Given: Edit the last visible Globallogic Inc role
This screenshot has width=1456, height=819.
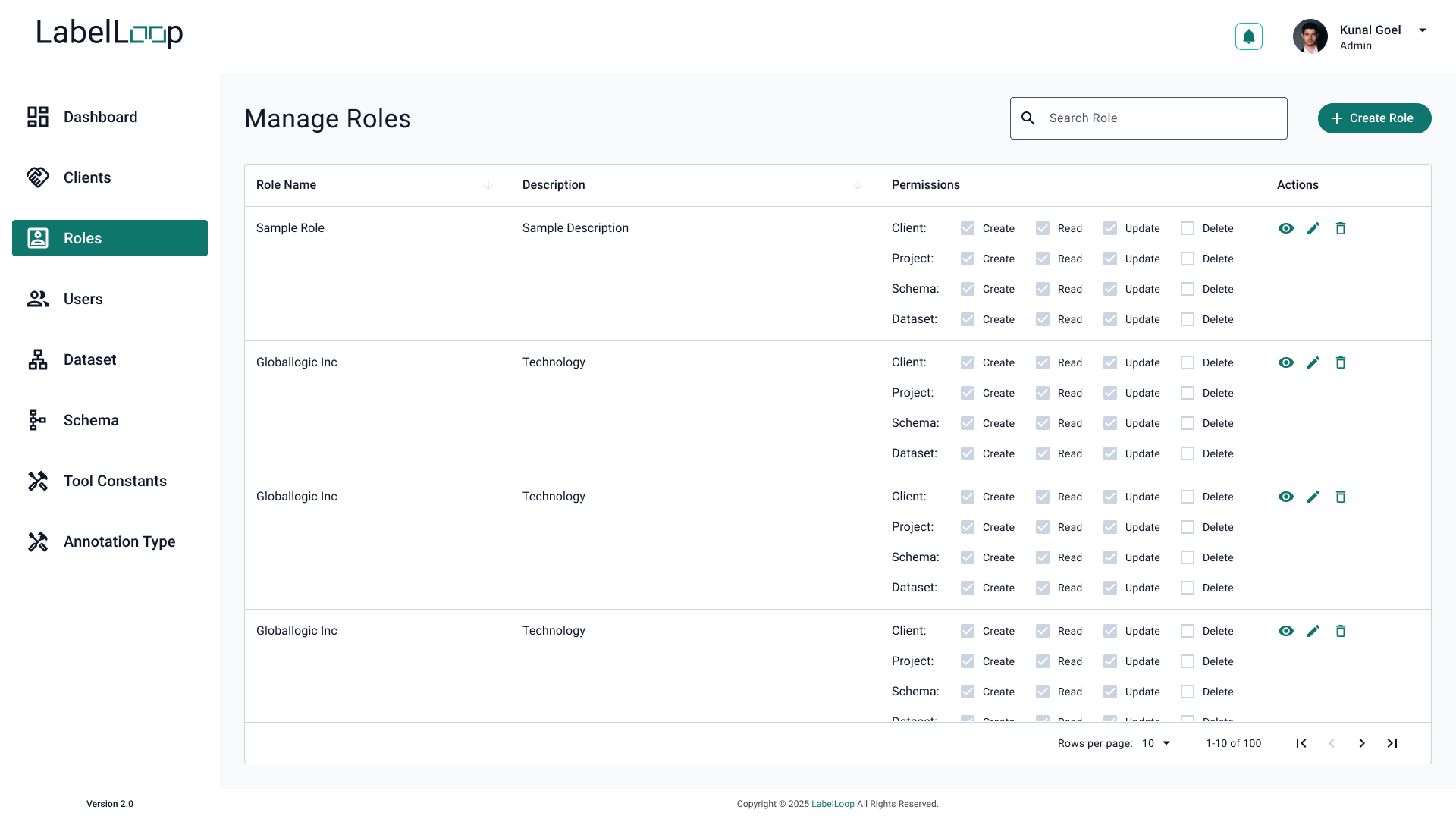Looking at the screenshot, I should point(1313,631).
